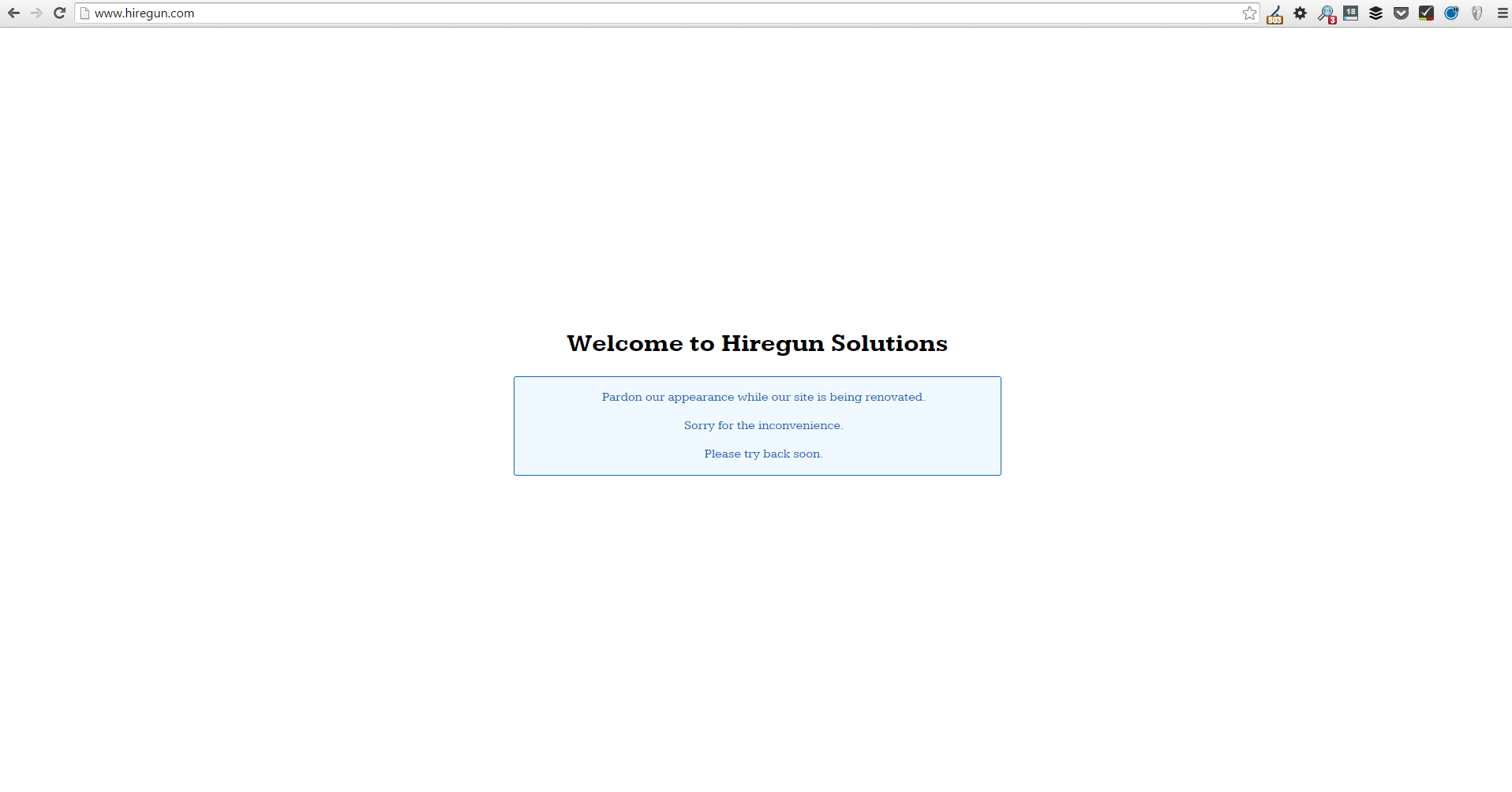Click the checkmark extension icon
Screen dimensions: 1512x792
pos(1426,13)
